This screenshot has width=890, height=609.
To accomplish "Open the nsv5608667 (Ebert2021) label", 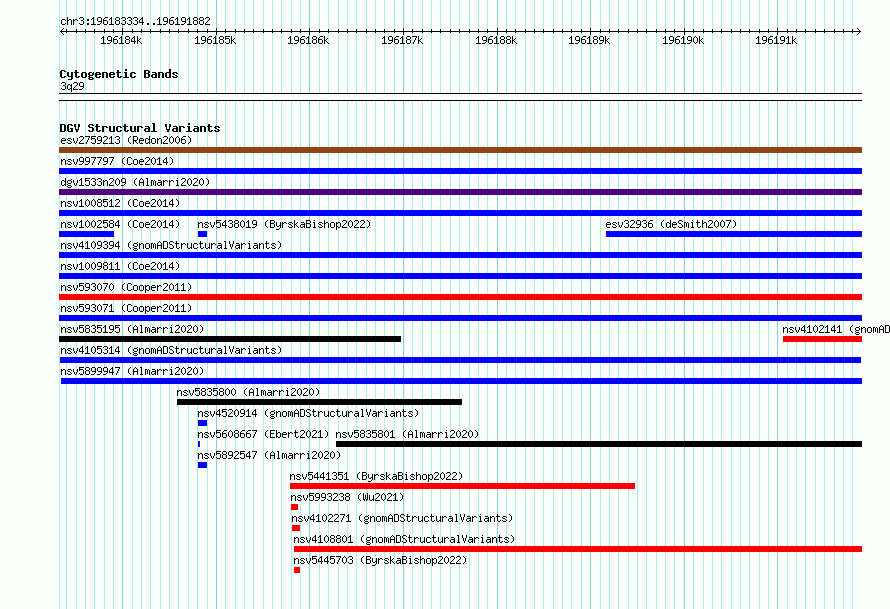I will tap(263, 434).
